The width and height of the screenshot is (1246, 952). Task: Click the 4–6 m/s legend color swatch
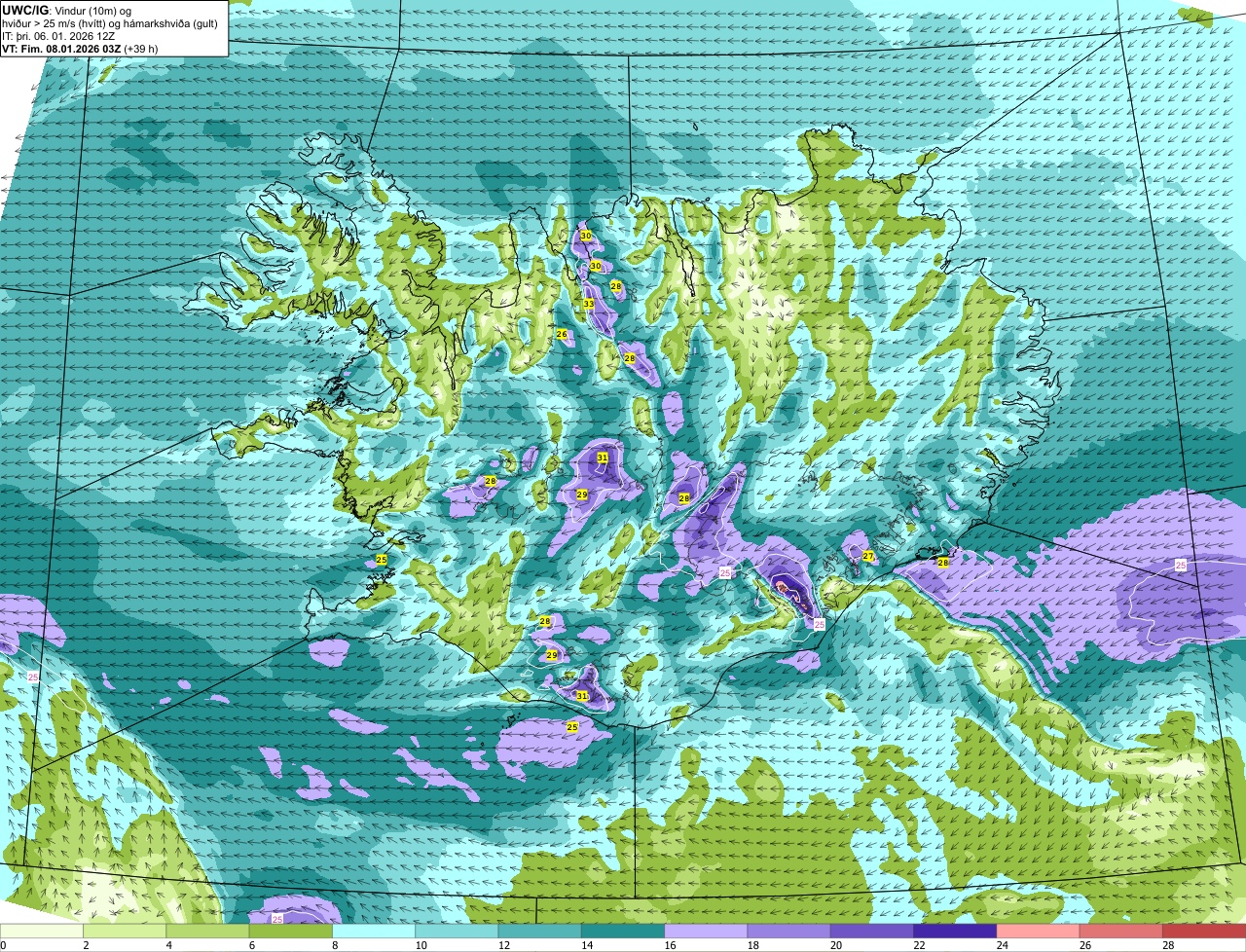click(x=207, y=932)
